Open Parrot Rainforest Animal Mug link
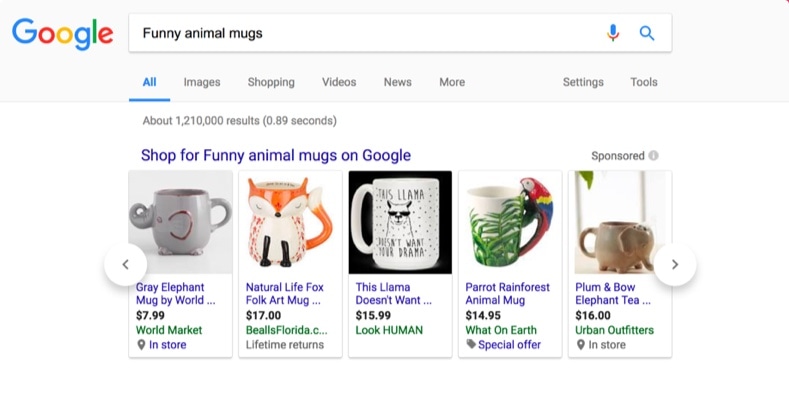Image resolution: width=789 pixels, height=412 pixels. click(507, 294)
